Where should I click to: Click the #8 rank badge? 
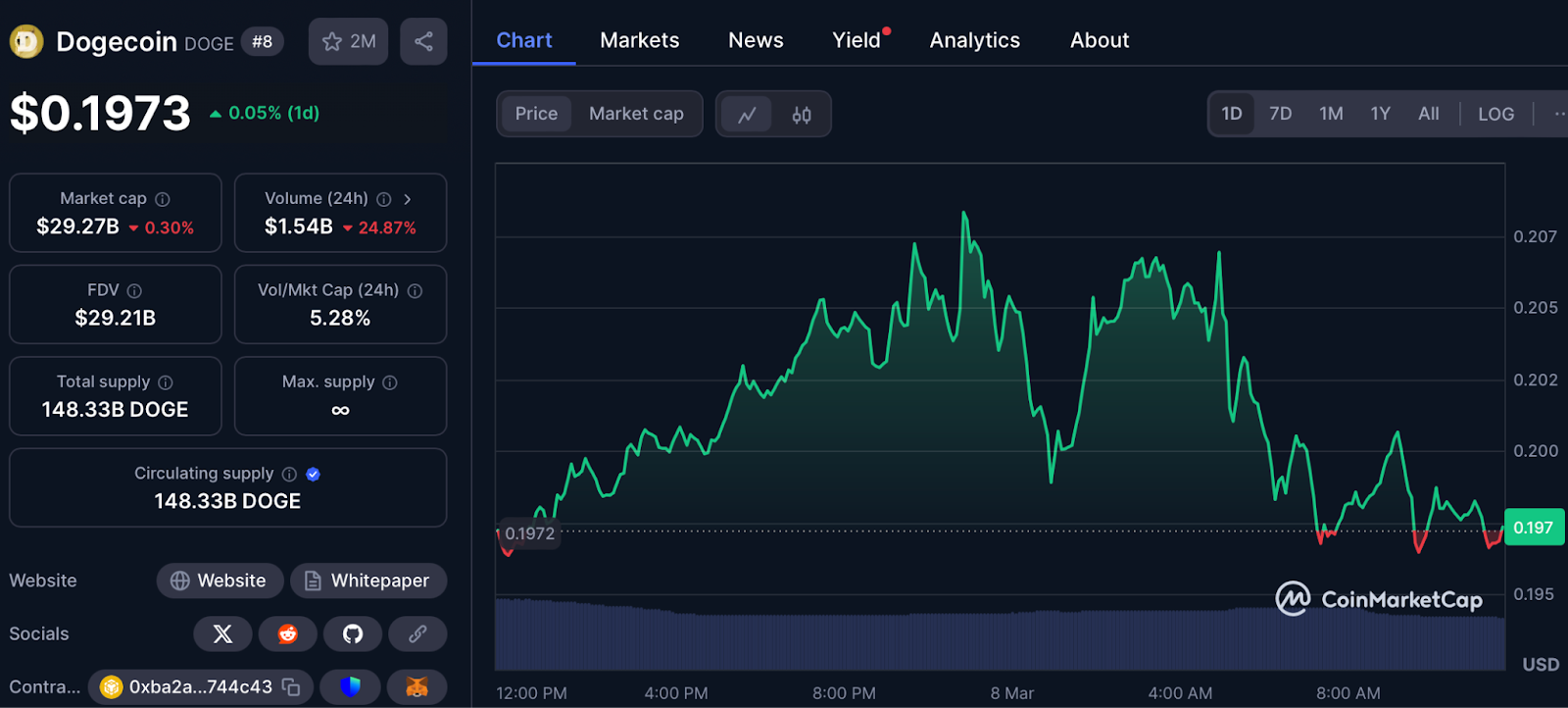click(x=262, y=41)
